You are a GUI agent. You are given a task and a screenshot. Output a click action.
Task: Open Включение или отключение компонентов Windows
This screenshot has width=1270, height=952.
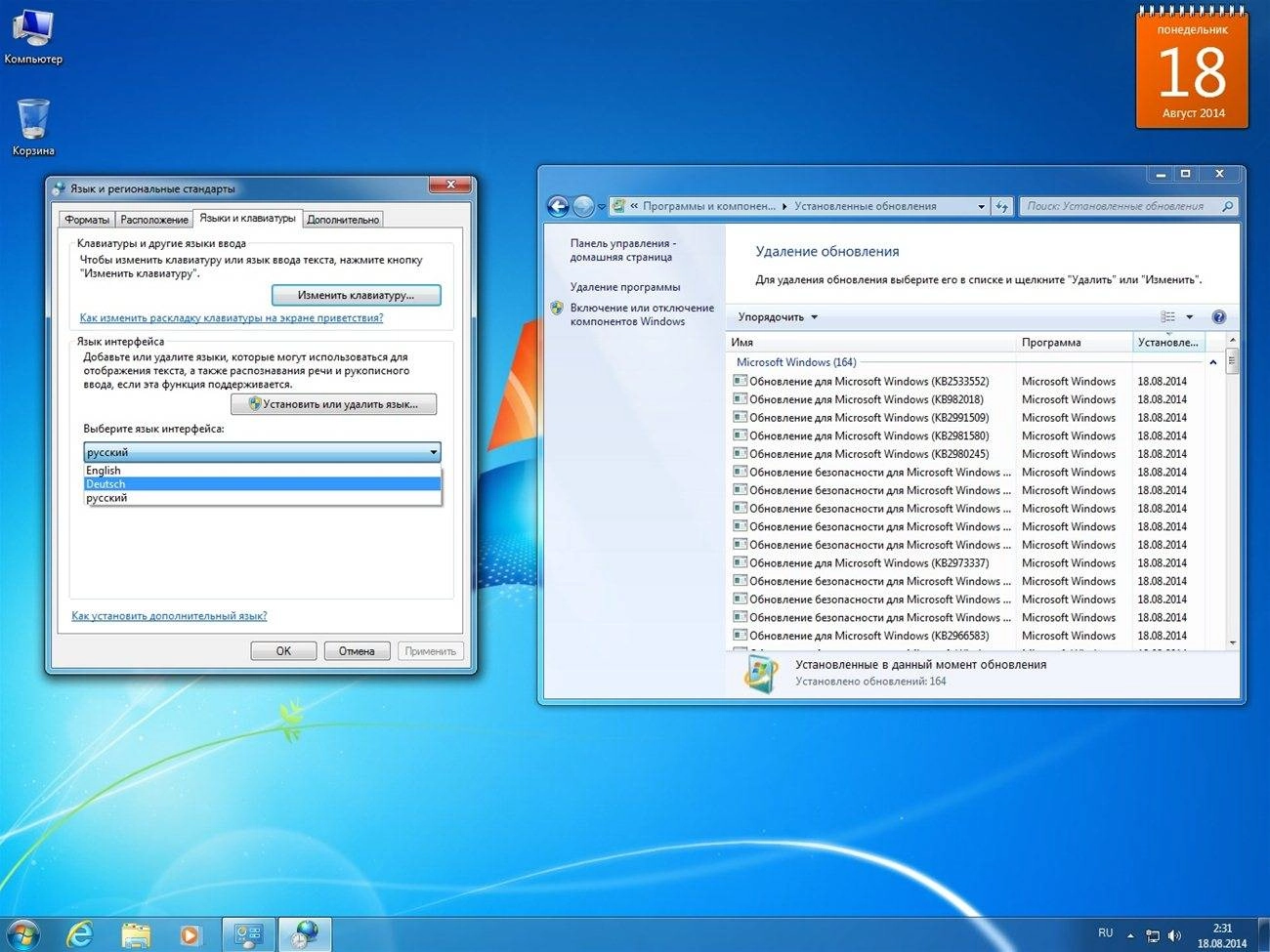tap(642, 314)
